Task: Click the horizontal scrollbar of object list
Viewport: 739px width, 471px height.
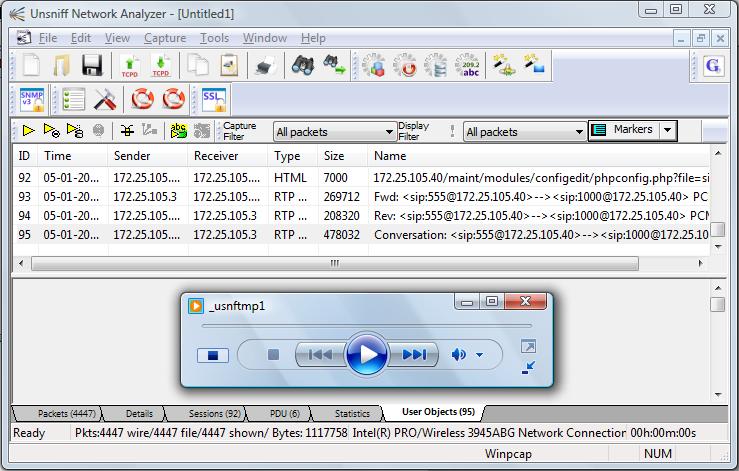Action: pos(335,263)
